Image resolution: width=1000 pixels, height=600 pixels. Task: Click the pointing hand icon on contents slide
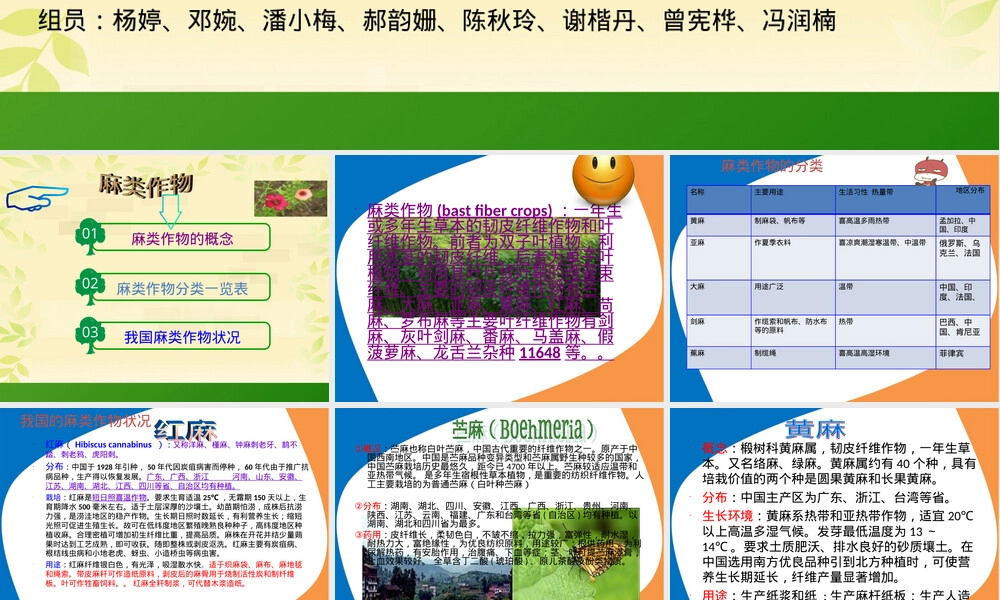pyautogui.click(x=36, y=198)
